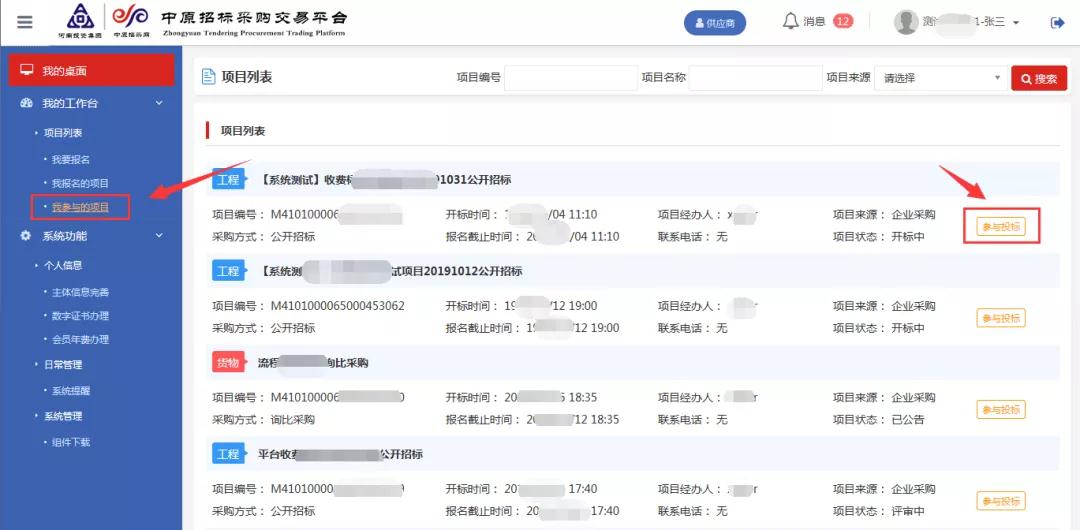Click the red 货物 tag
The height and width of the screenshot is (530, 1080).
point(228,363)
